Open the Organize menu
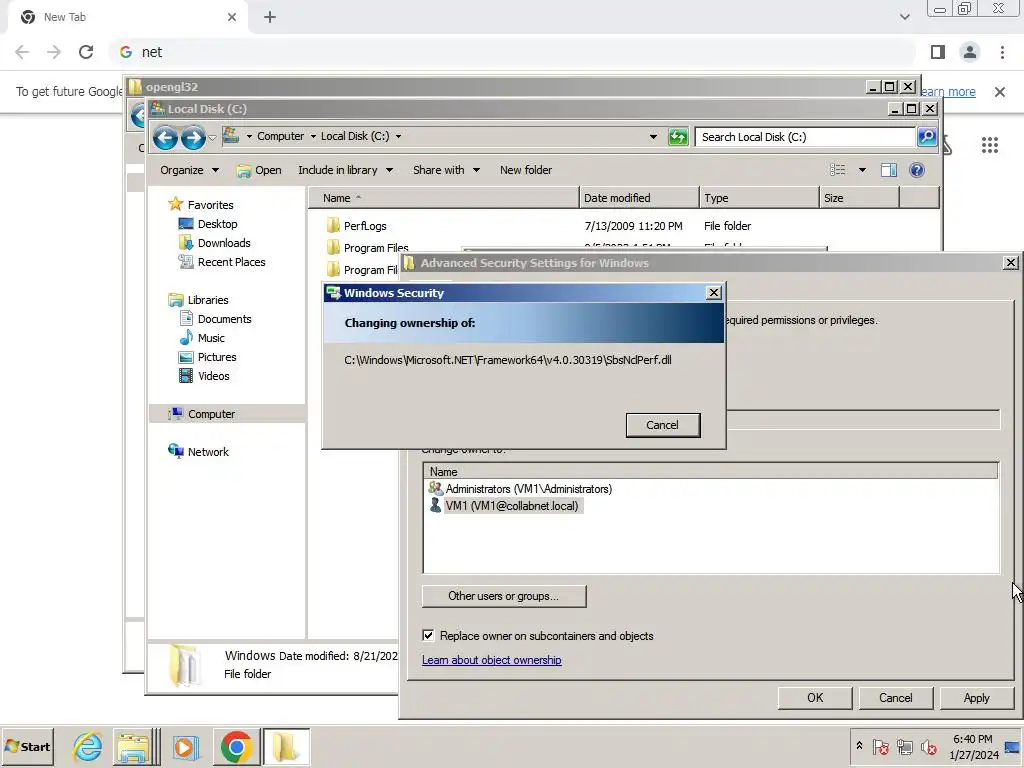Screen dimensions: 1024x768 pyautogui.click(x=189, y=170)
